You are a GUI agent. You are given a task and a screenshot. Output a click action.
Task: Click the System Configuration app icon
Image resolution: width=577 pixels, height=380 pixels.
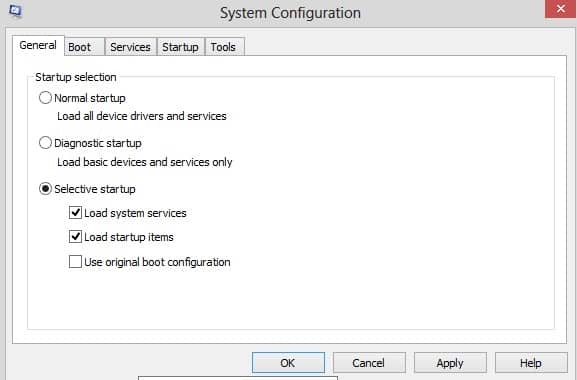click(x=15, y=10)
